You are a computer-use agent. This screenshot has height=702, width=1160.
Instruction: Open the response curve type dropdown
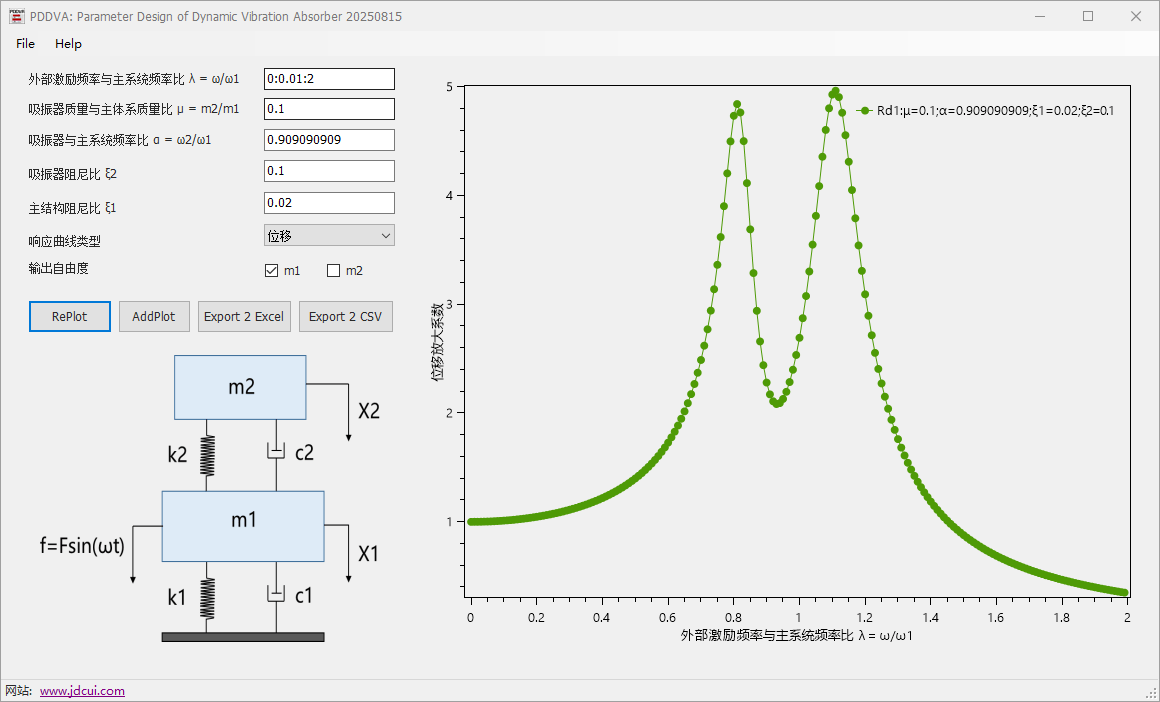click(x=329, y=235)
